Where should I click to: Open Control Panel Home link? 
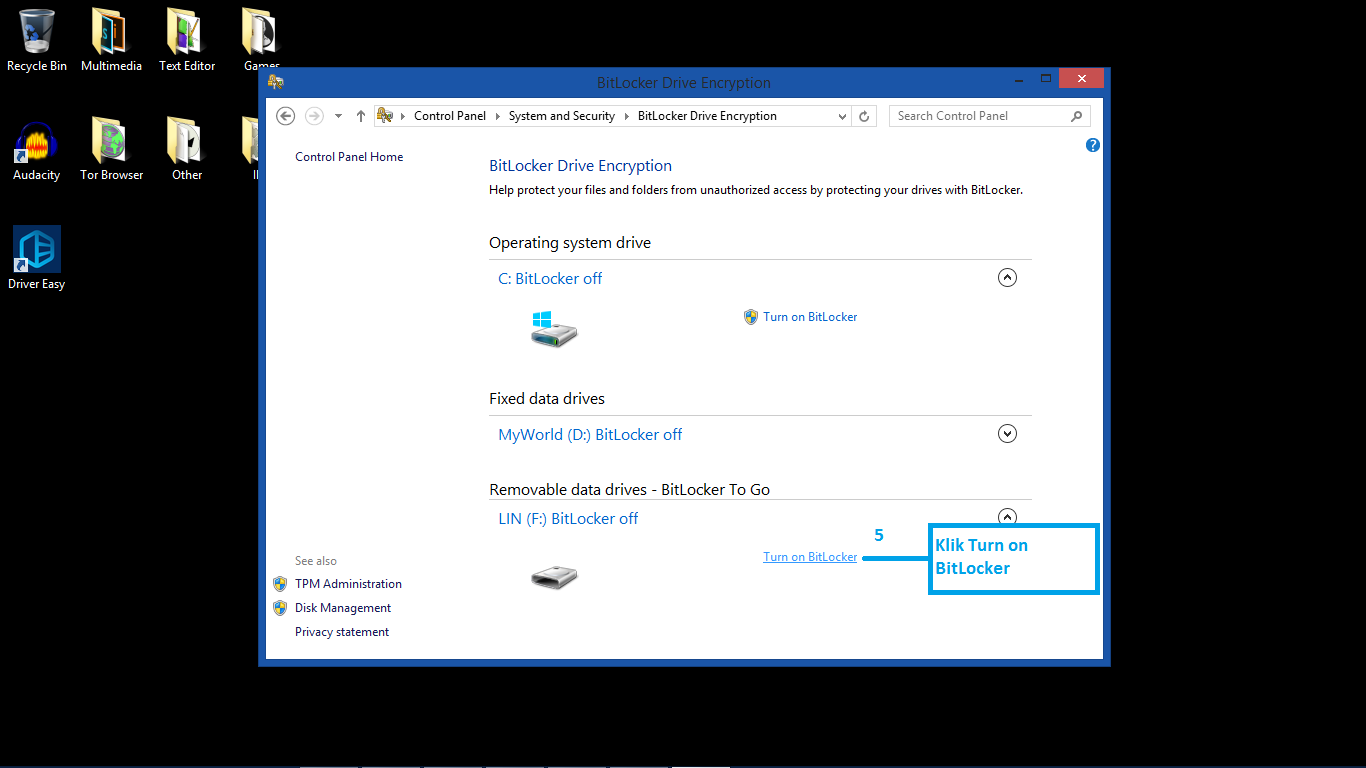(349, 157)
